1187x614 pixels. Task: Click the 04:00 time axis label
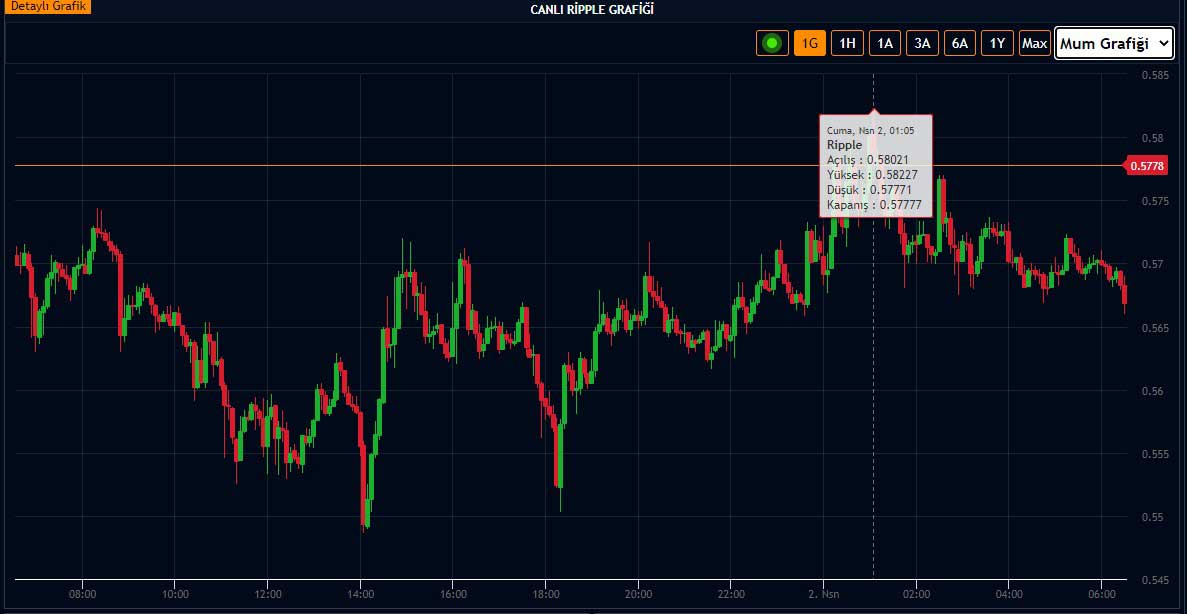tap(1009, 594)
